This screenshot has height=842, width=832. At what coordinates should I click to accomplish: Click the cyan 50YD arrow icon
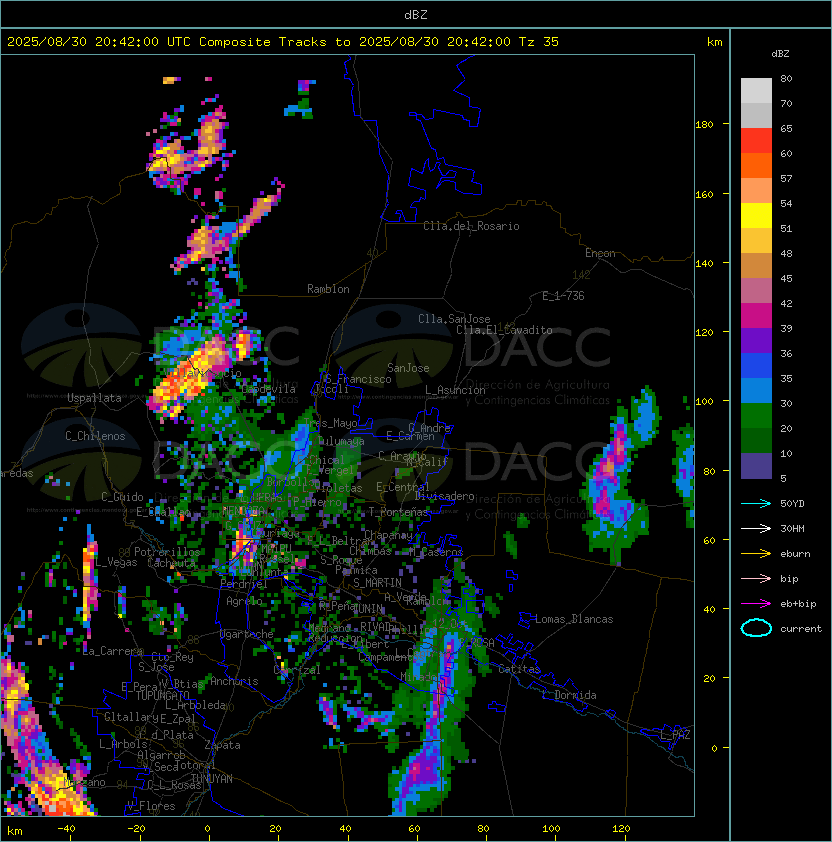pos(756,503)
